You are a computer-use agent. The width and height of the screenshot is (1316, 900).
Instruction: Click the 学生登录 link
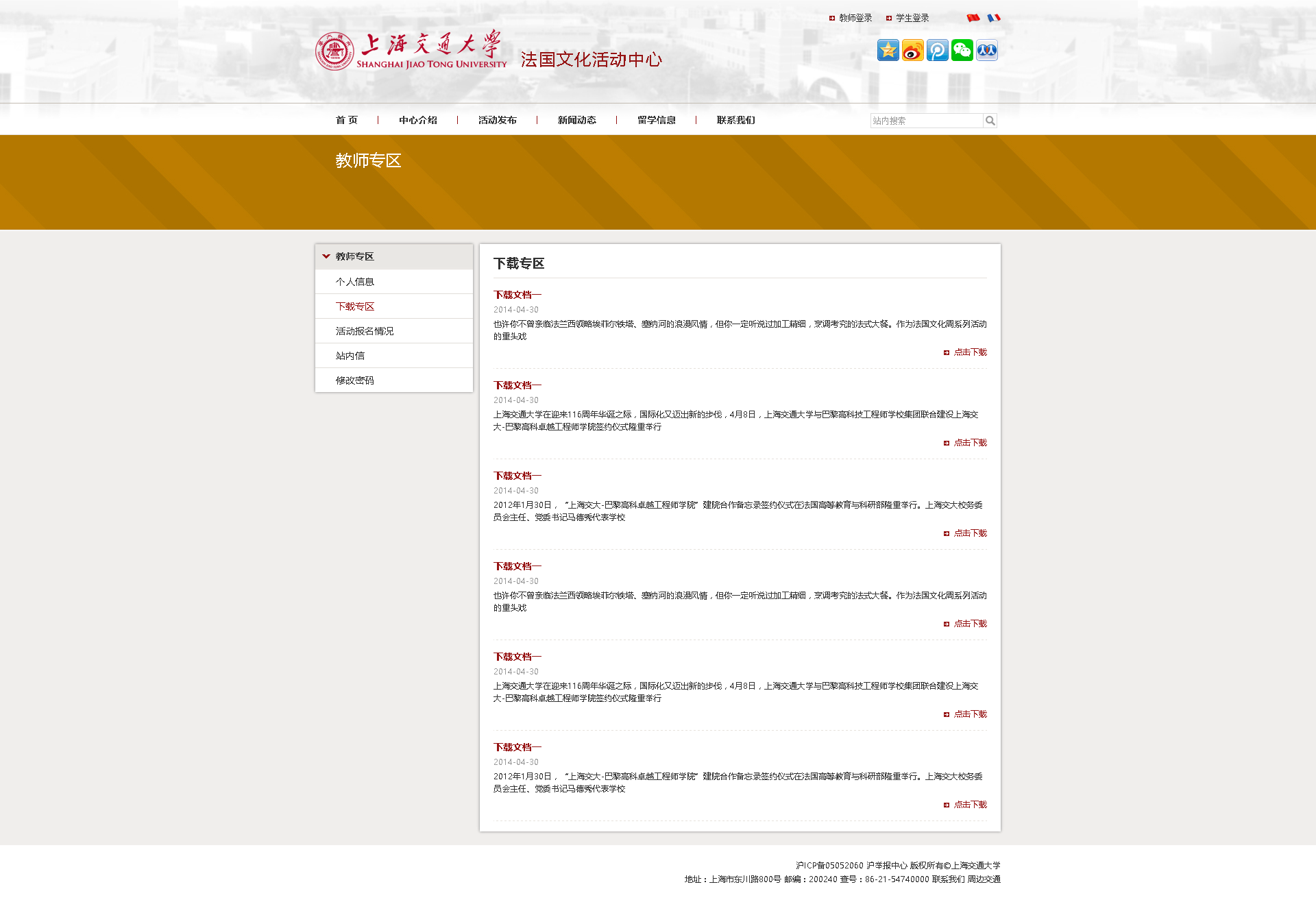(x=912, y=18)
